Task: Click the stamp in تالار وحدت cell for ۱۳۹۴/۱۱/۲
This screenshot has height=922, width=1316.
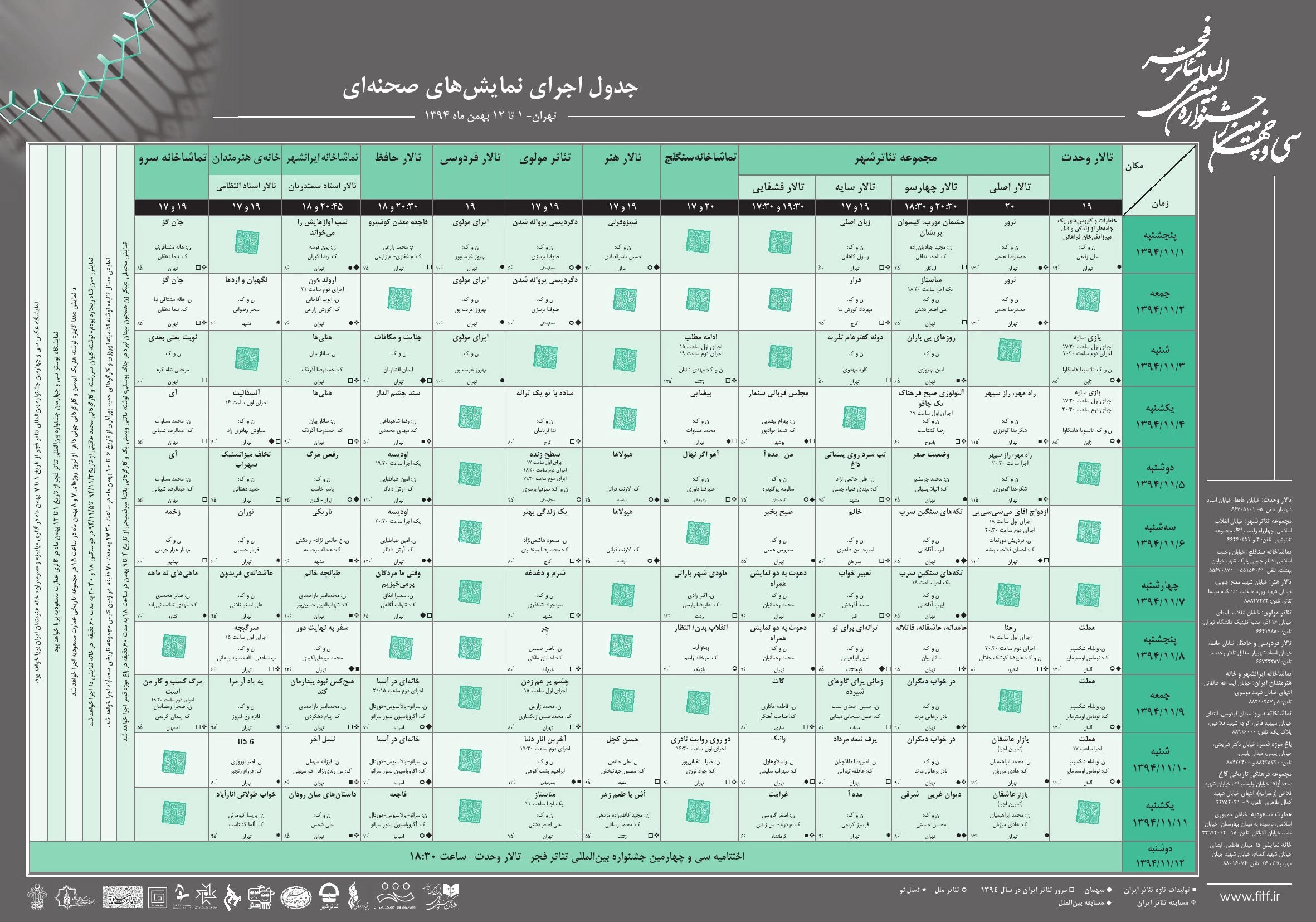Action: (1088, 299)
